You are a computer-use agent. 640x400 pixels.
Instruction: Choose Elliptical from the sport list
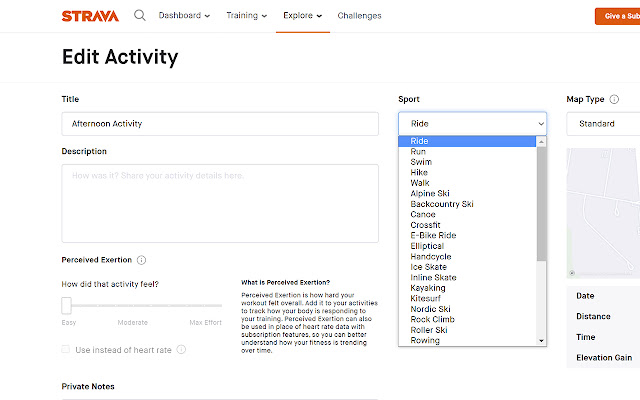click(x=467, y=246)
